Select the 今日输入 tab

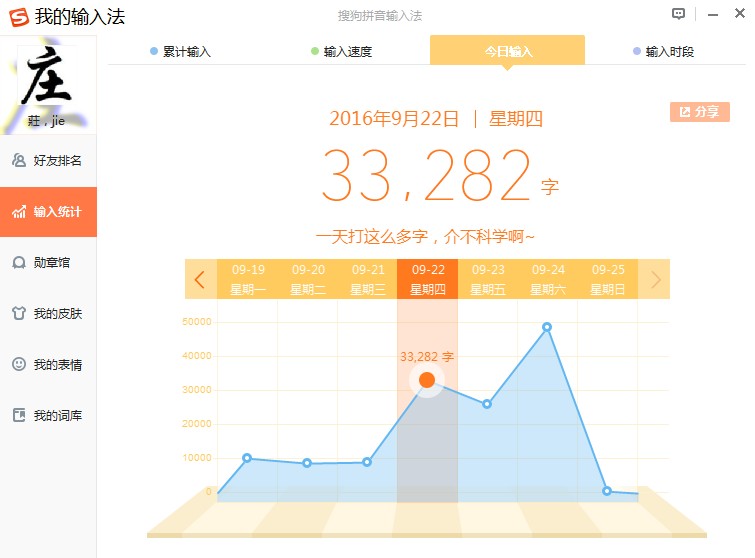[x=508, y=50]
